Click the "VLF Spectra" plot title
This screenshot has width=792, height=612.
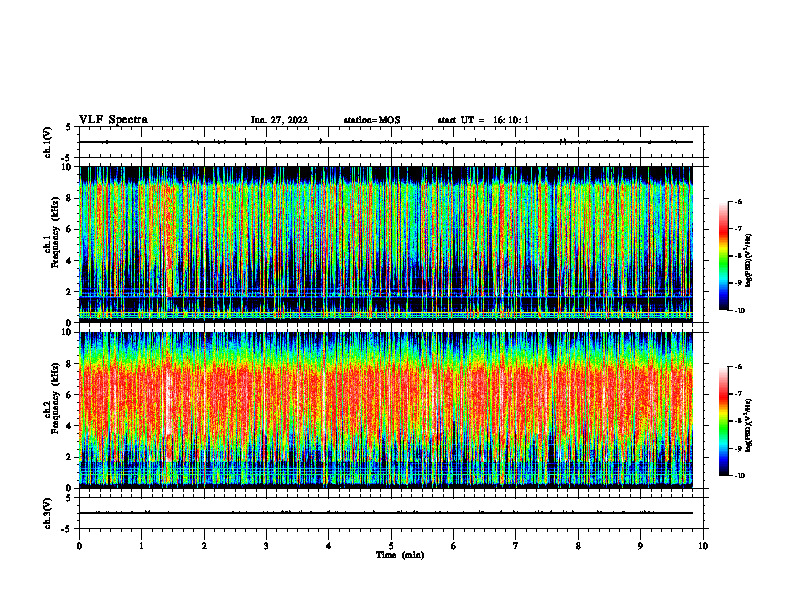point(113,120)
